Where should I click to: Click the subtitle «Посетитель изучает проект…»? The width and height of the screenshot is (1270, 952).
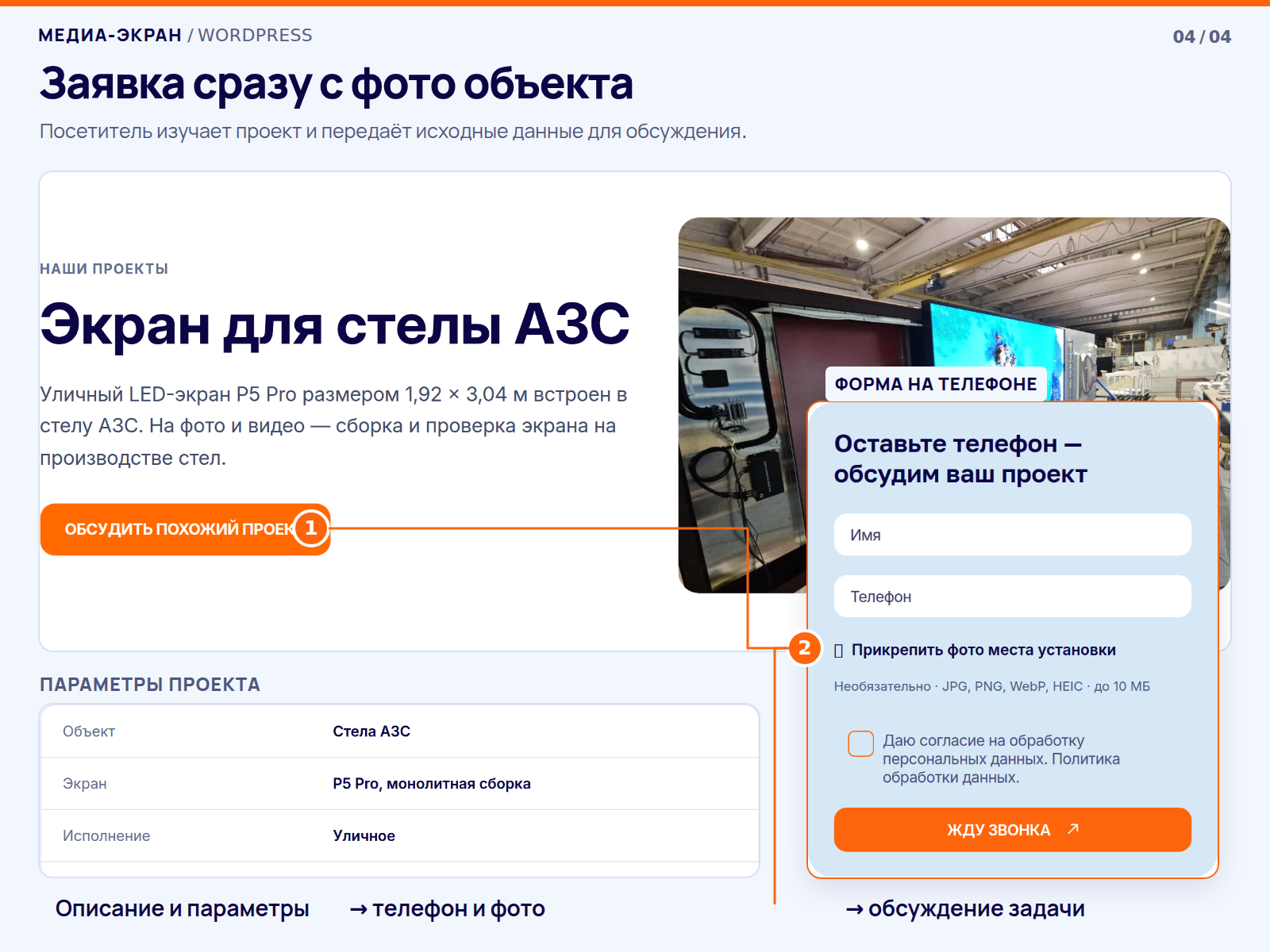(393, 132)
